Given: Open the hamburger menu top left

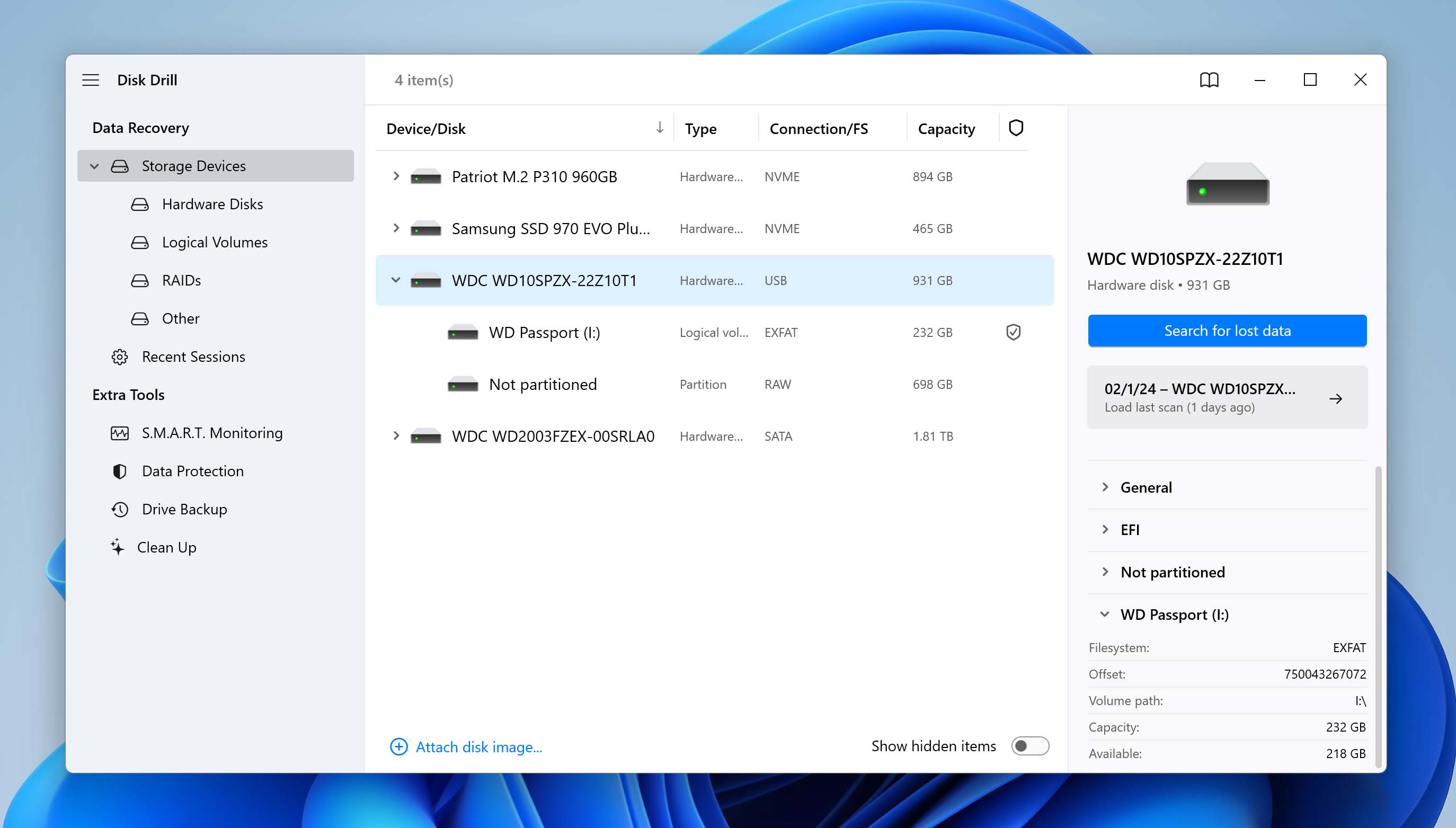Looking at the screenshot, I should pos(90,79).
